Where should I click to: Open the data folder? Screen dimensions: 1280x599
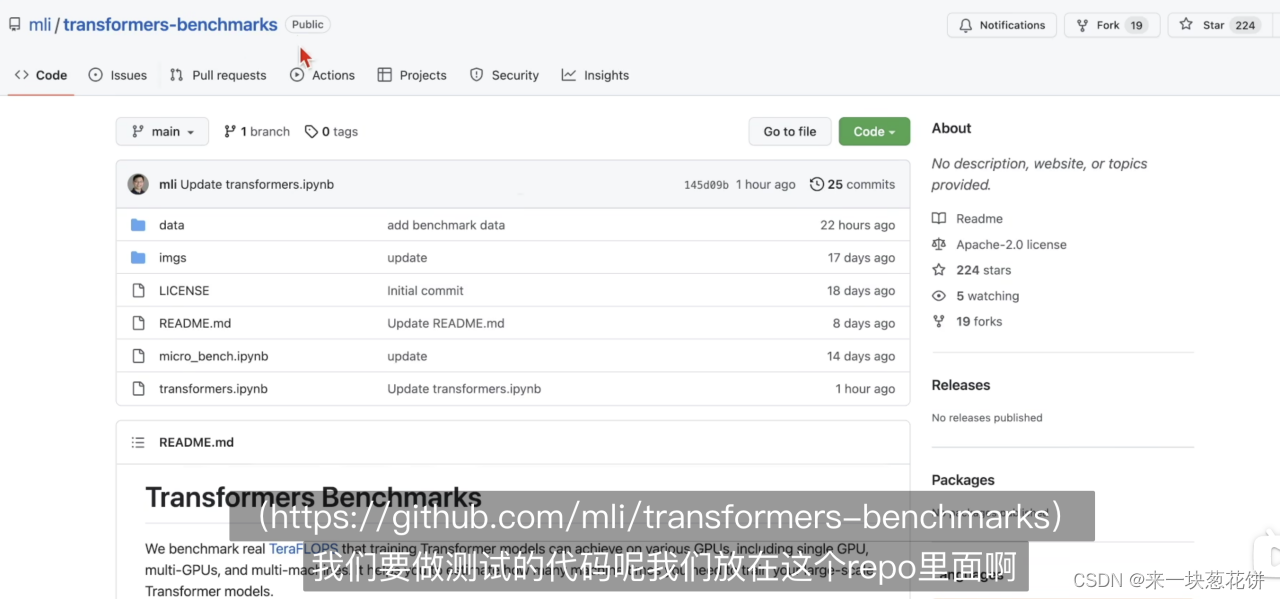pyautogui.click(x=171, y=225)
